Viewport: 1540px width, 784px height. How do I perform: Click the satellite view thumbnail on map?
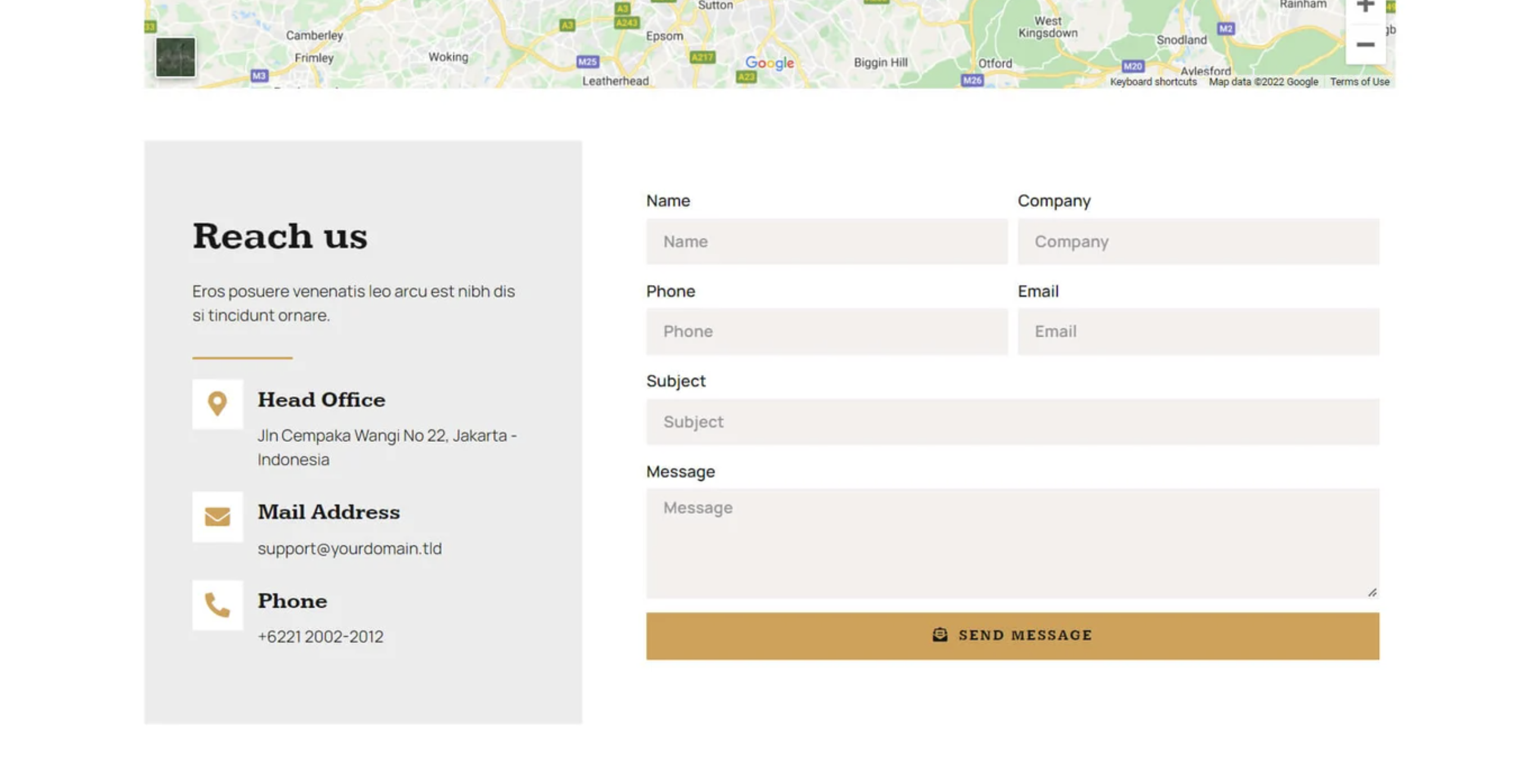coord(175,58)
